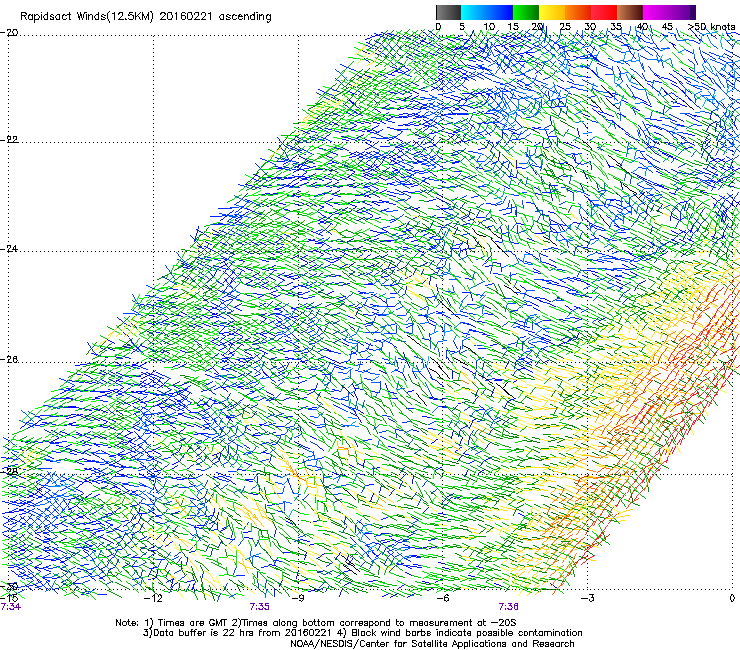Image resolution: width=740 pixels, height=650 pixels.
Task: Click the green 15-20 knots legend swatch
Action: coord(526,12)
